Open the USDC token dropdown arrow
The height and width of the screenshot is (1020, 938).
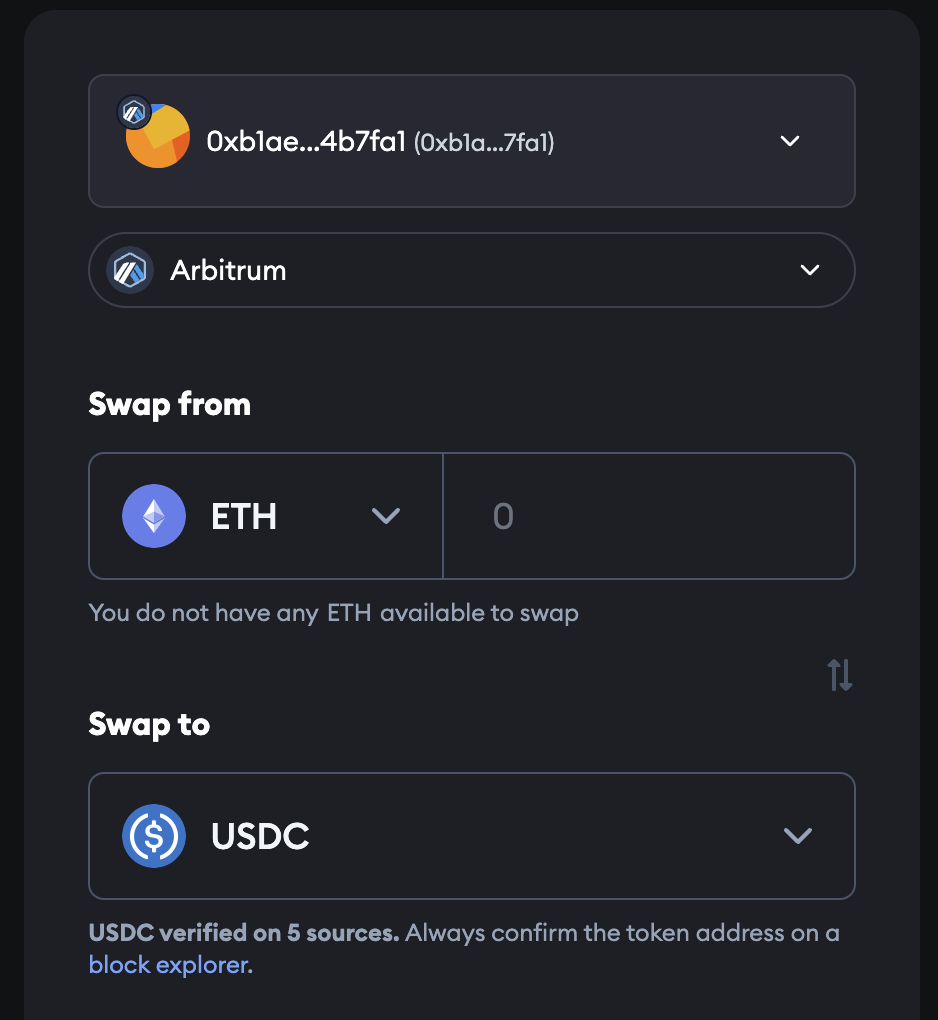point(797,836)
